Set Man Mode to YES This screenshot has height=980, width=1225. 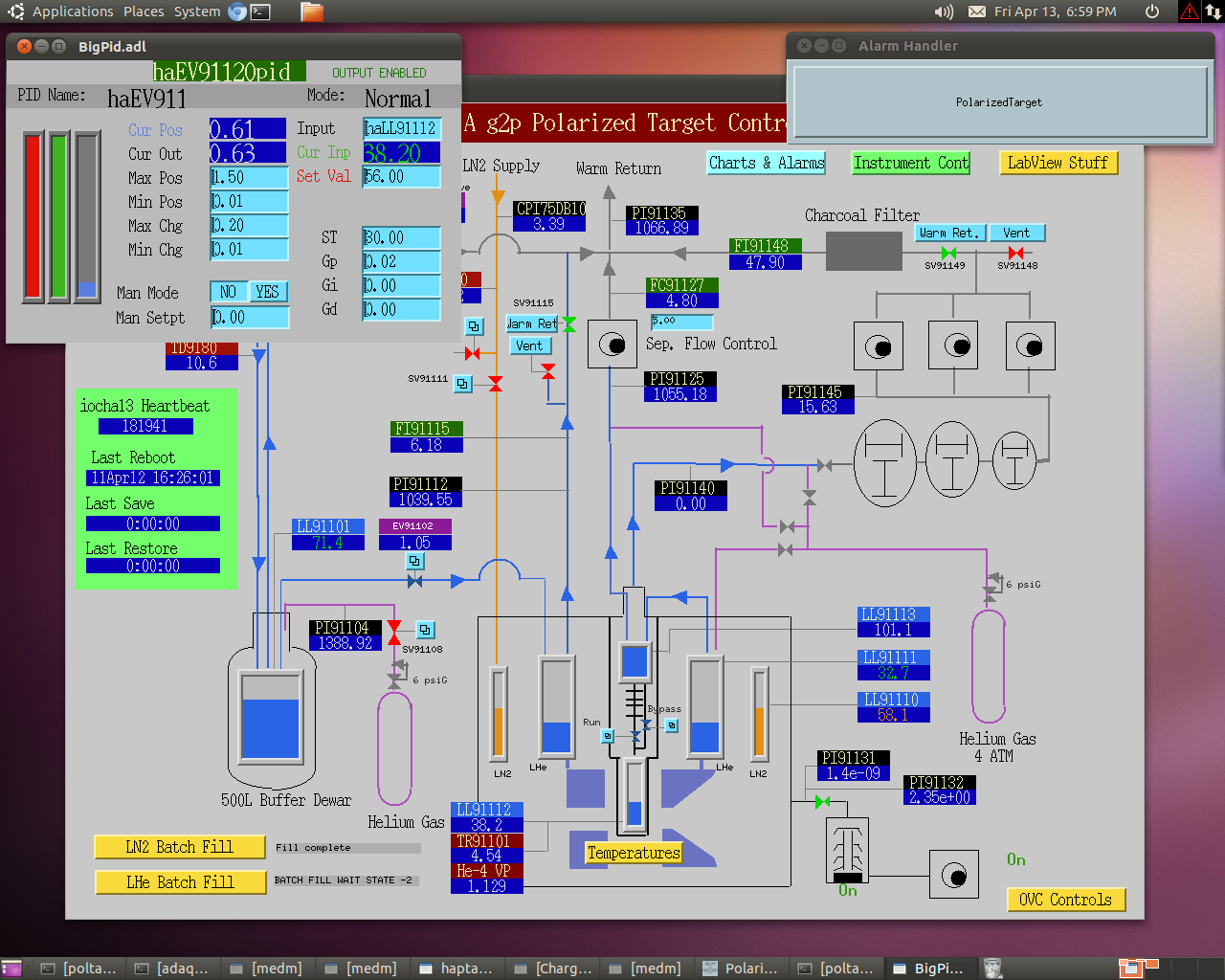tap(268, 292)
